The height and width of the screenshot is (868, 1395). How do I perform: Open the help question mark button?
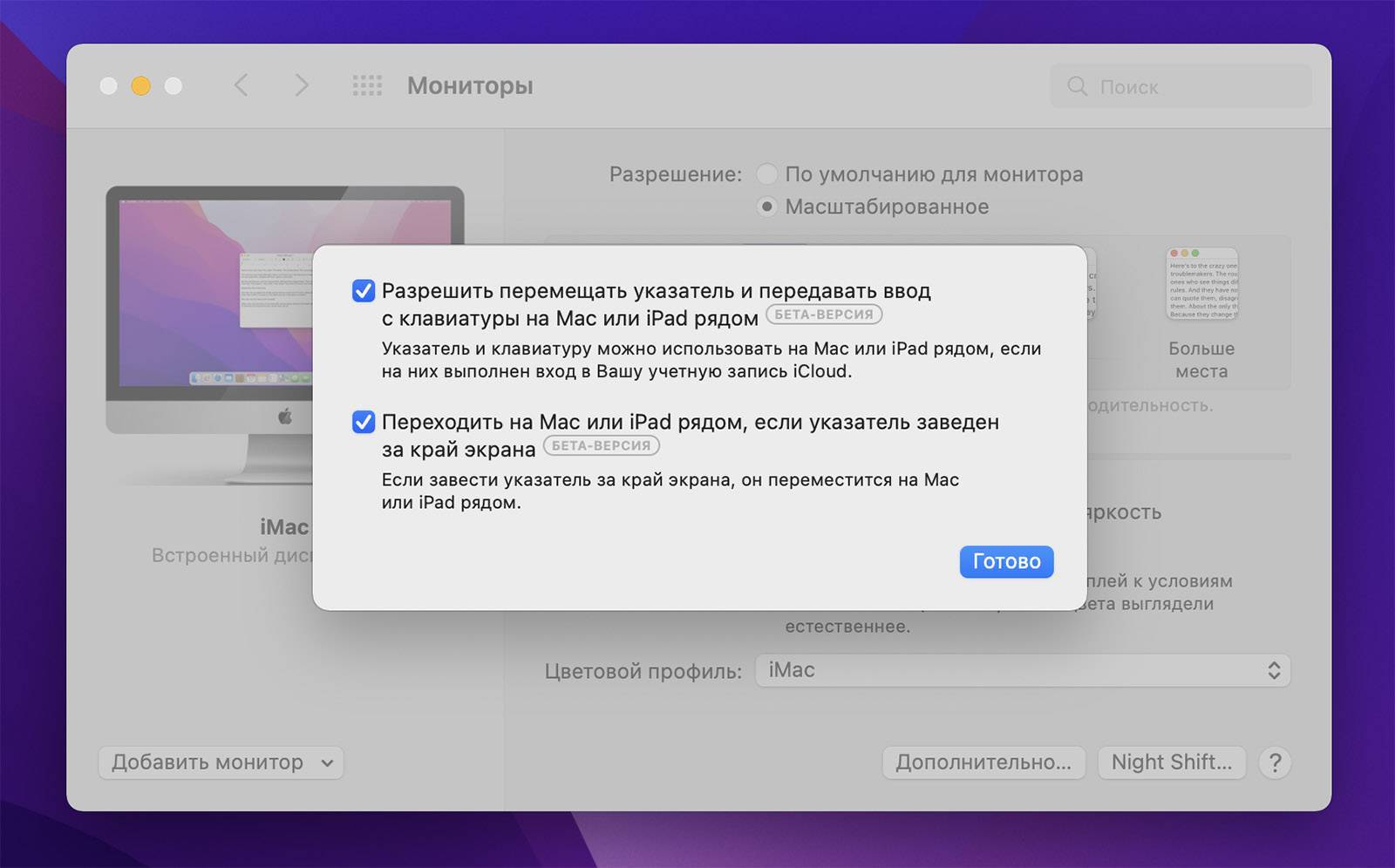coord(1275,763)
